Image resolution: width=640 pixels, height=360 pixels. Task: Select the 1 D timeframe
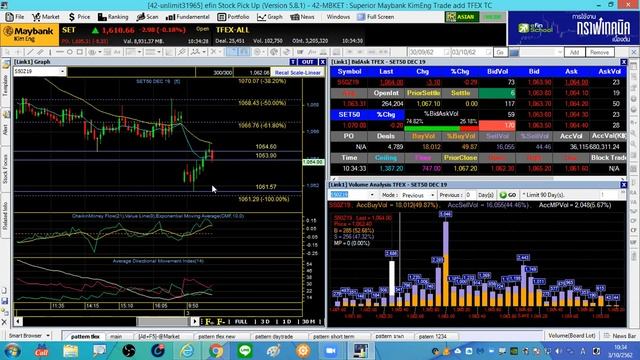pos(287,322)
